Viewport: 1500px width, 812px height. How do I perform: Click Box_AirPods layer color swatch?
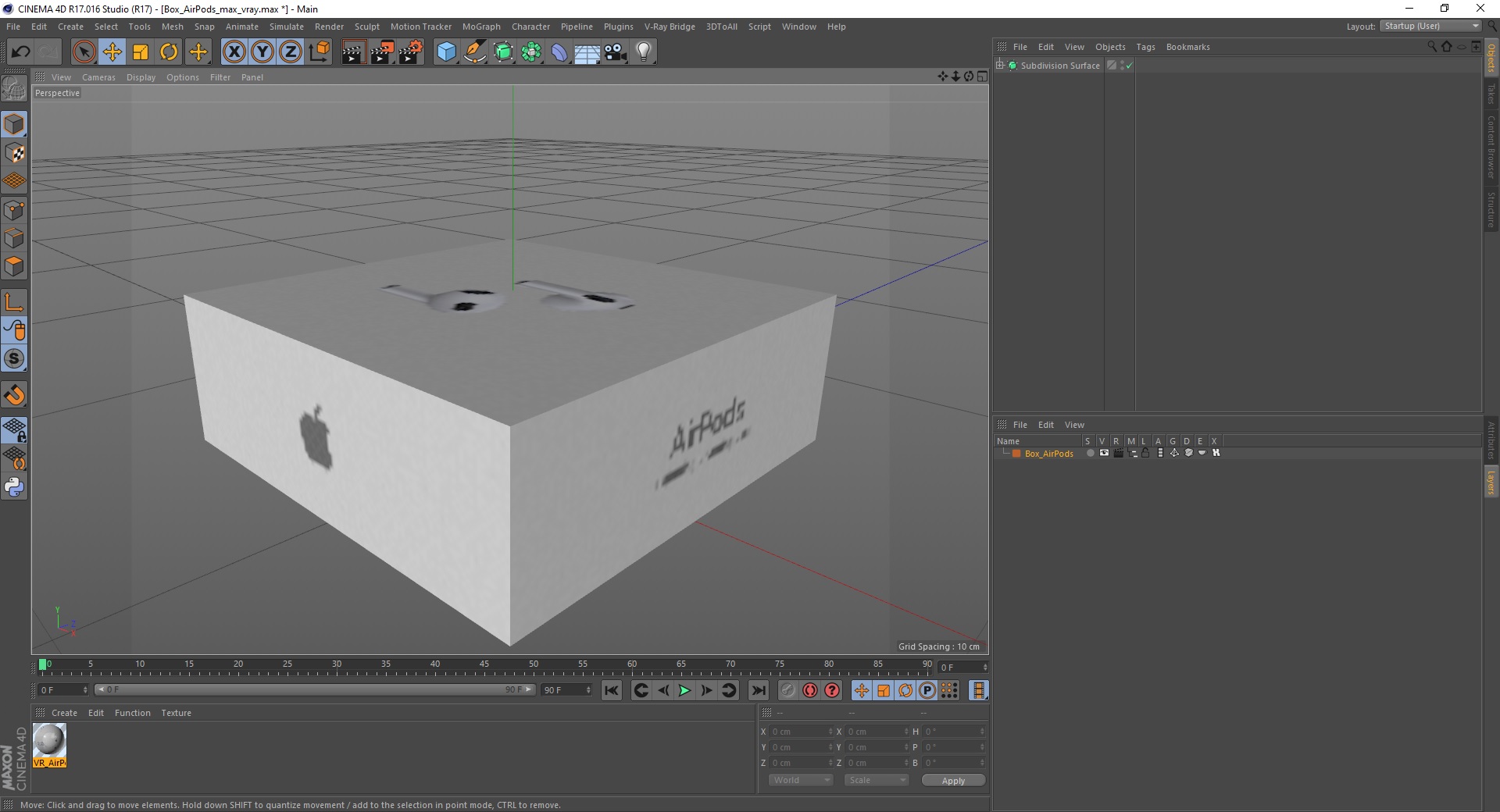click(1016, 454)
